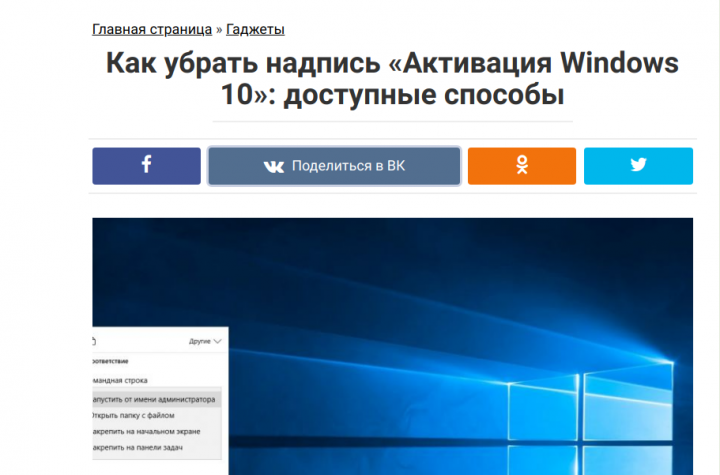
Task: Share the article on Odnoklassniki
Action: point(522,166)
